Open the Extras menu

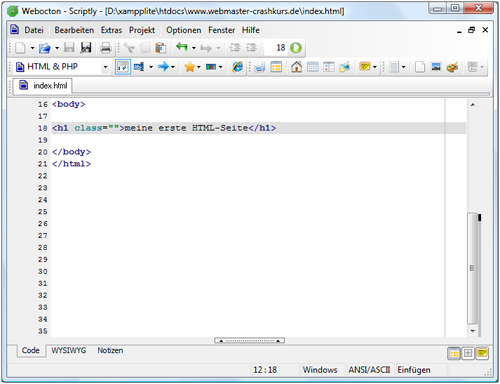tap(111, 30)
